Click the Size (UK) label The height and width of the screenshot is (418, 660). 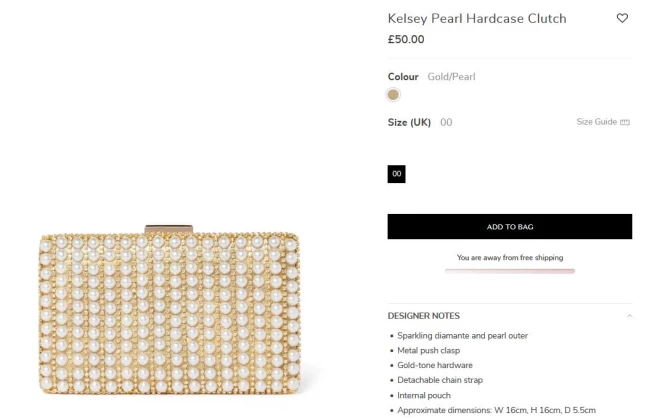409,122
